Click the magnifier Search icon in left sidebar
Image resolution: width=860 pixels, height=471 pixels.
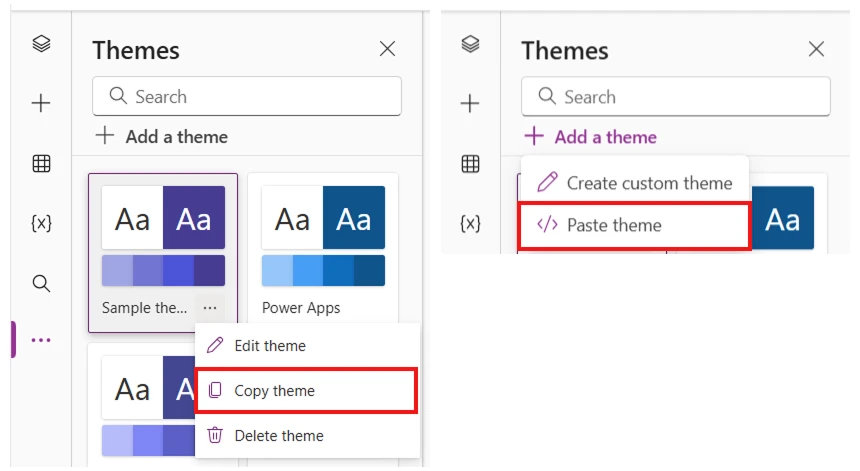(x=41, y=284)
